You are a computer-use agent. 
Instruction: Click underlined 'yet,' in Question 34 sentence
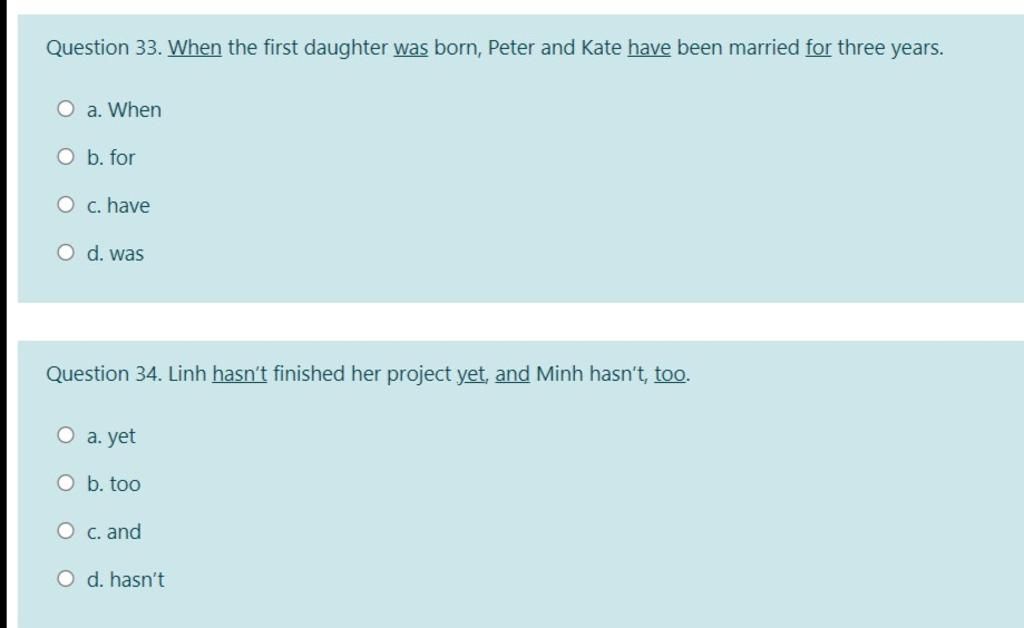coord(473,374)
